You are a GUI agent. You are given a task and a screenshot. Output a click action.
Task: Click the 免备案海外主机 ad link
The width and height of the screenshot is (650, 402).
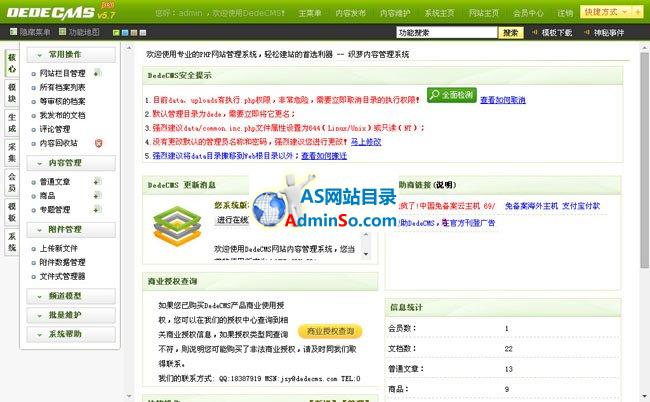tap(531, 206)
